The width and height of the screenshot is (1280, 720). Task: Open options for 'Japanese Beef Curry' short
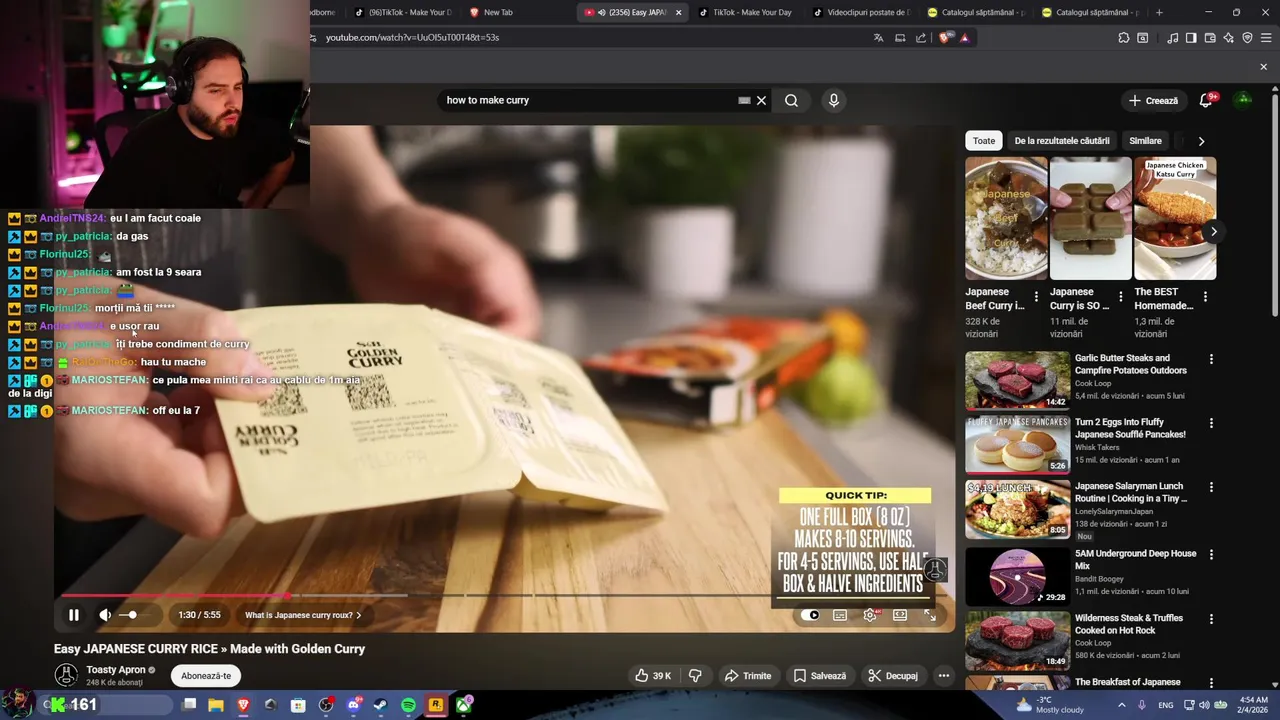coord(1036,297)
